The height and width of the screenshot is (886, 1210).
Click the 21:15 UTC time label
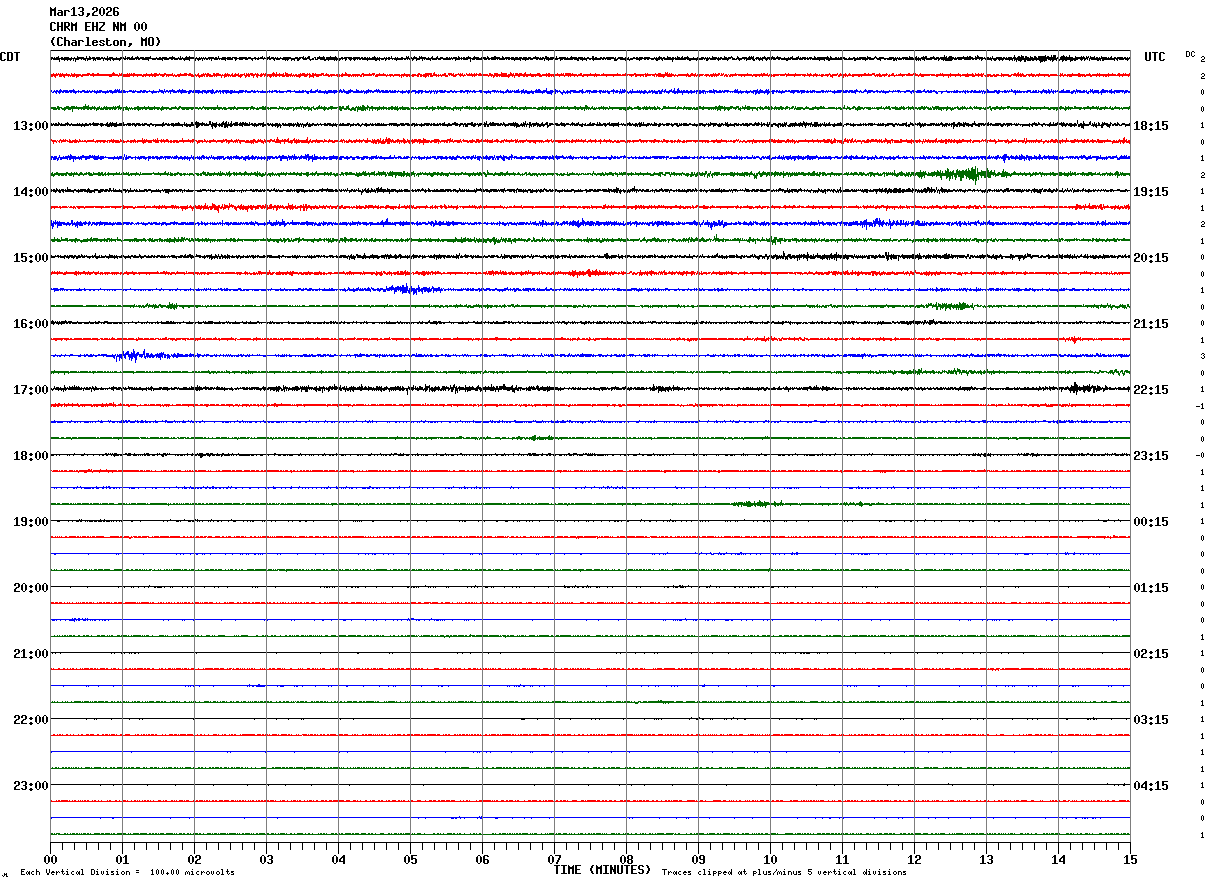(x=1151, y=324)
